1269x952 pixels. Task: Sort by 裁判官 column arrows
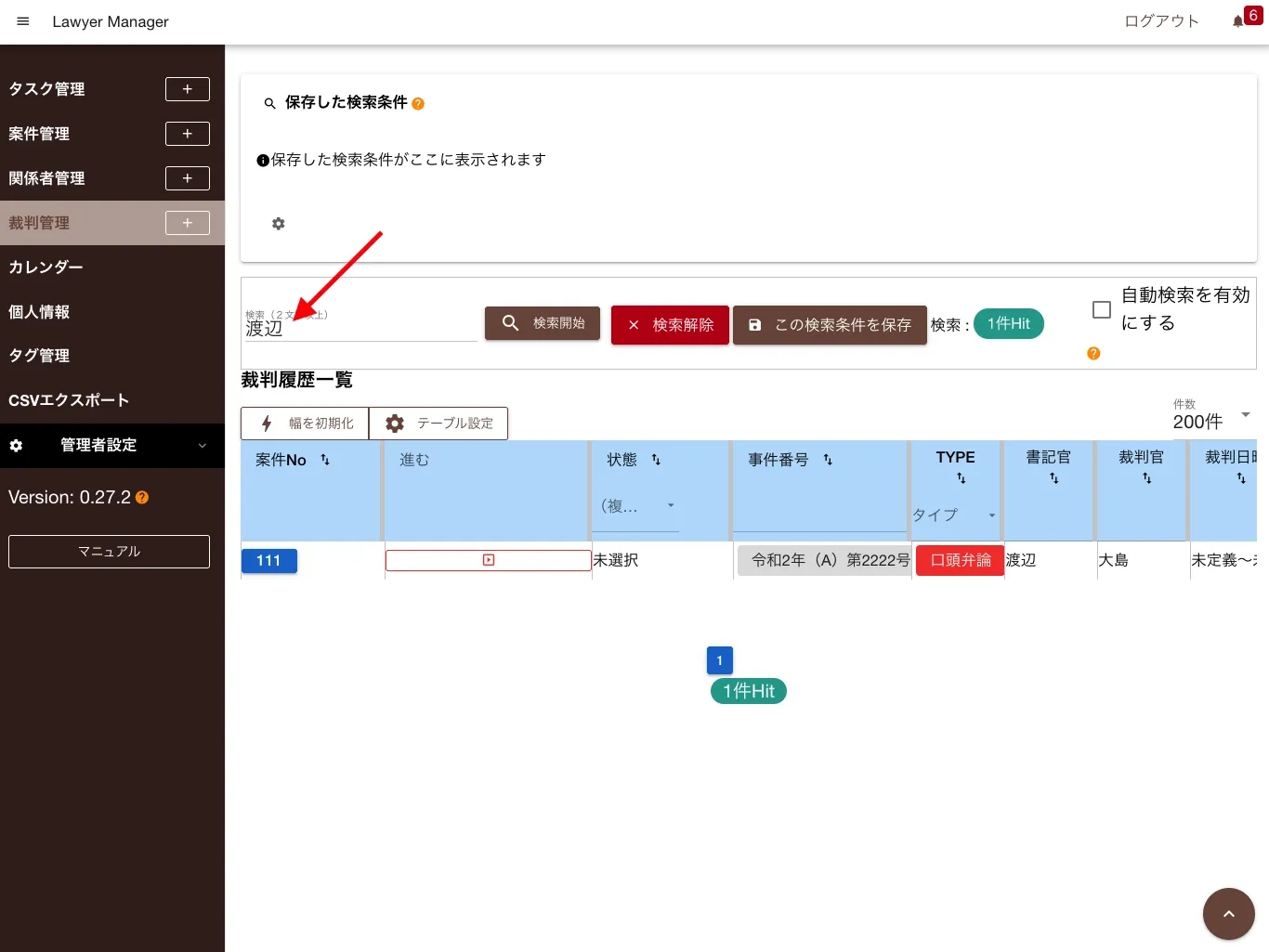point(1147,478)
